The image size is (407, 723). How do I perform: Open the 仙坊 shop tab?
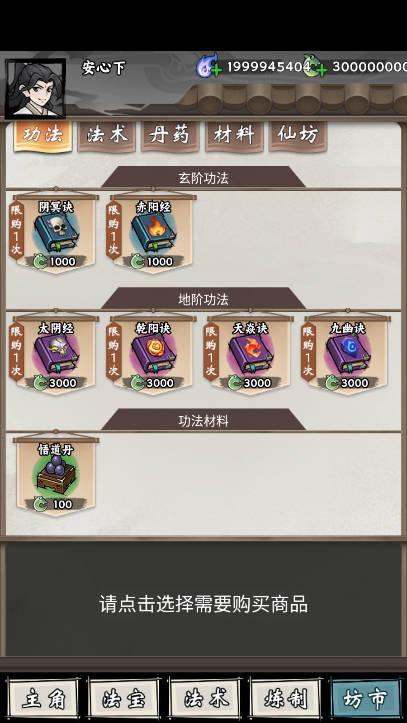coord(298,136)
